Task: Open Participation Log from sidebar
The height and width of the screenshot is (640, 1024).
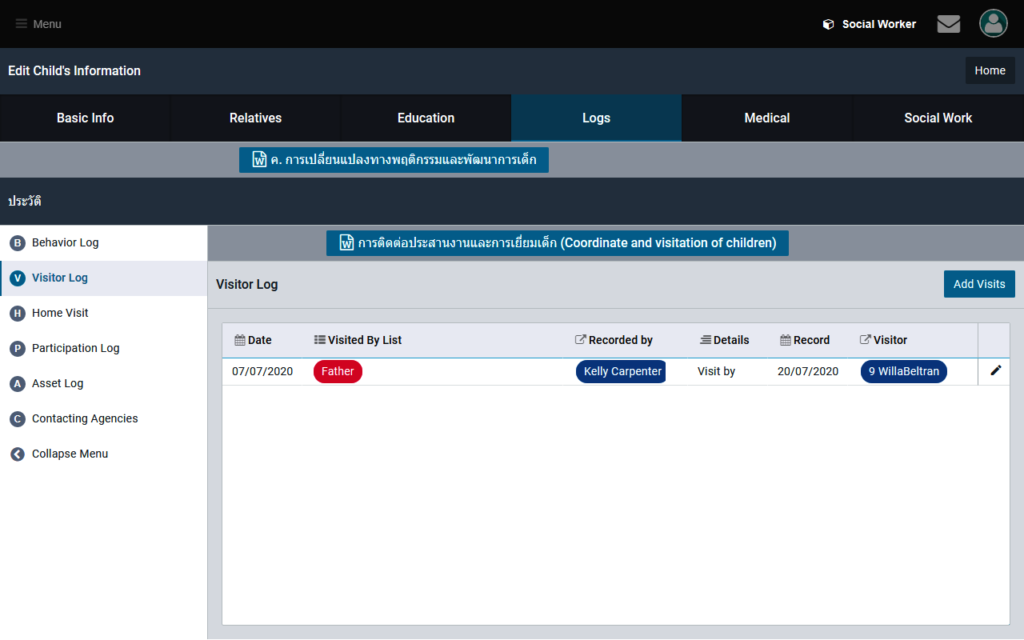Action: click(x=75, y=348)
